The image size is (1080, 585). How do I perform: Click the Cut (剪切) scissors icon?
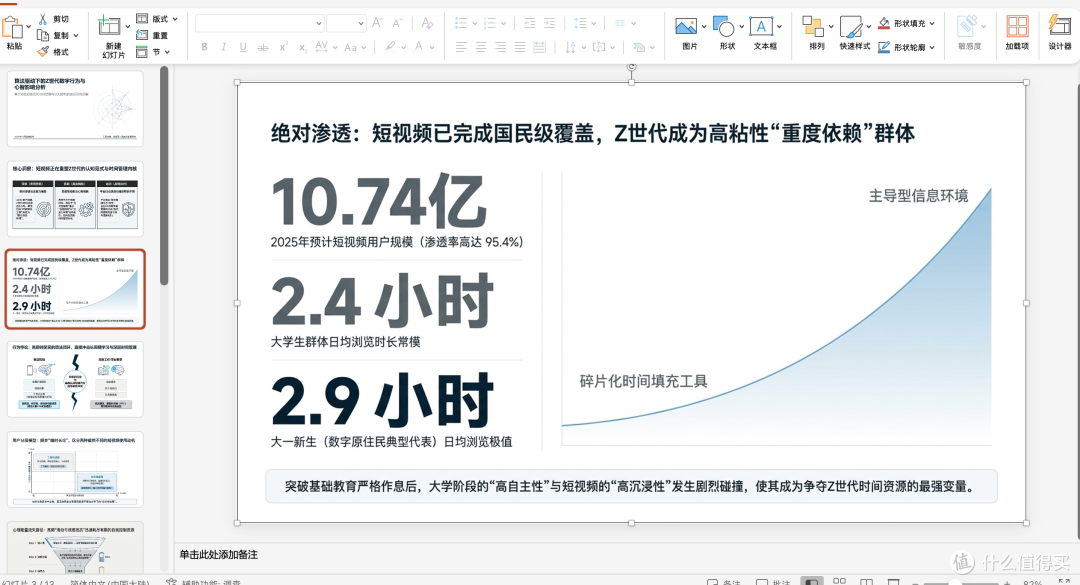pyautogui.click(x=43, y=19)
